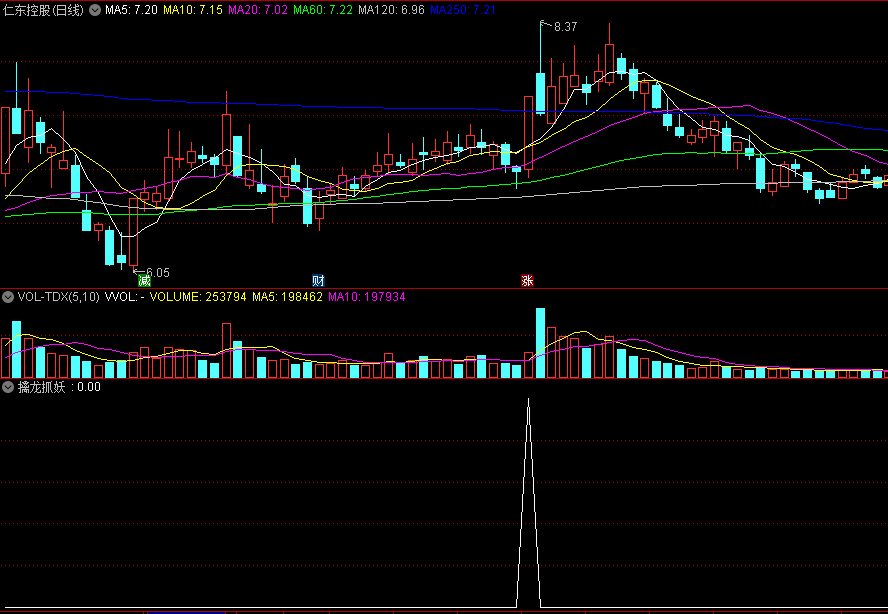
Task: Click the MA20: 7.02 label
Action: click(x=258, y=10)
